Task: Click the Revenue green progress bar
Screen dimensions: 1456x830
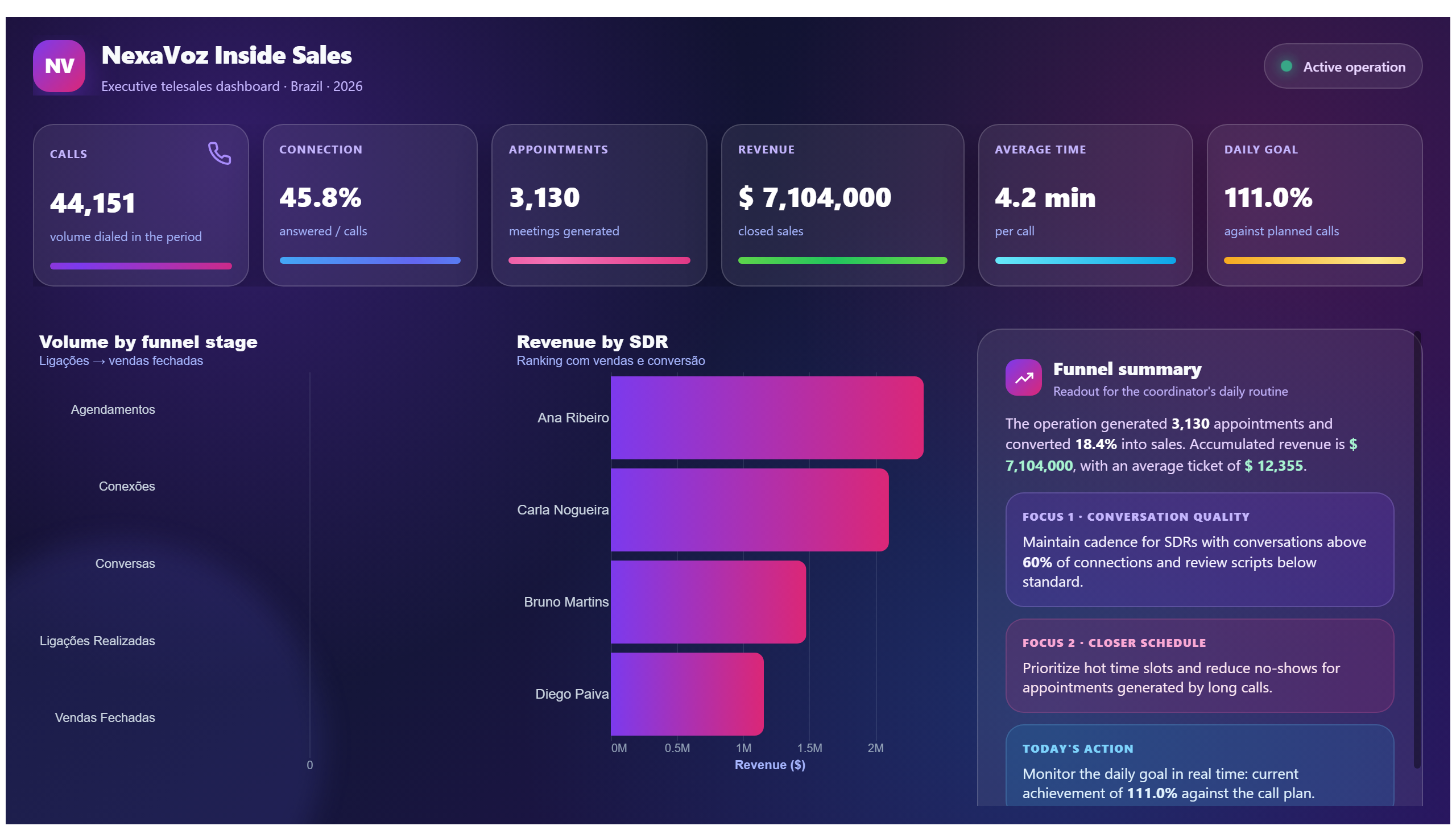Action: 842,260
